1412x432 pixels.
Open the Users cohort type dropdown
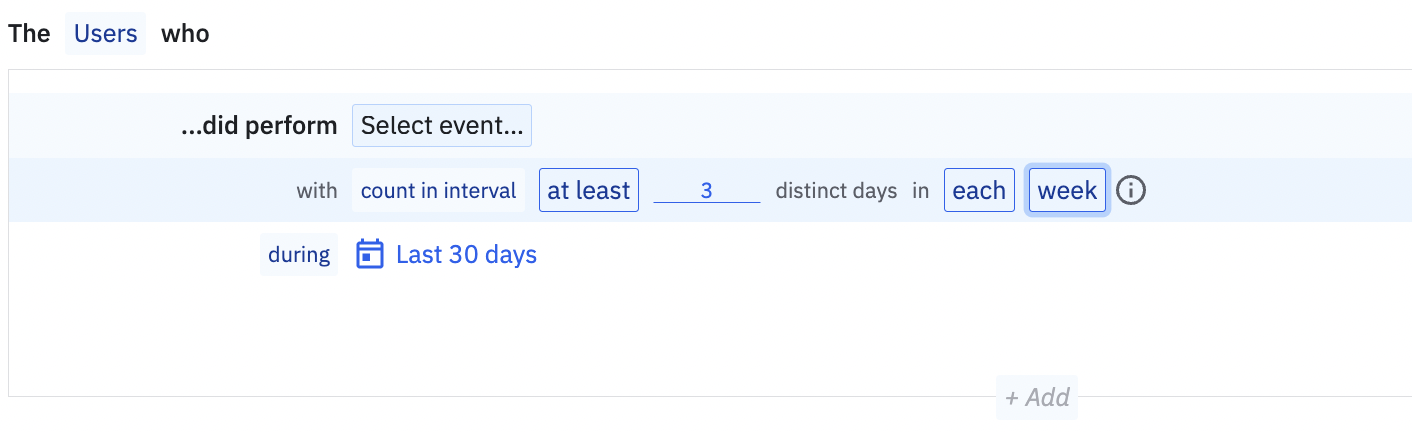[x=105, y=33]
